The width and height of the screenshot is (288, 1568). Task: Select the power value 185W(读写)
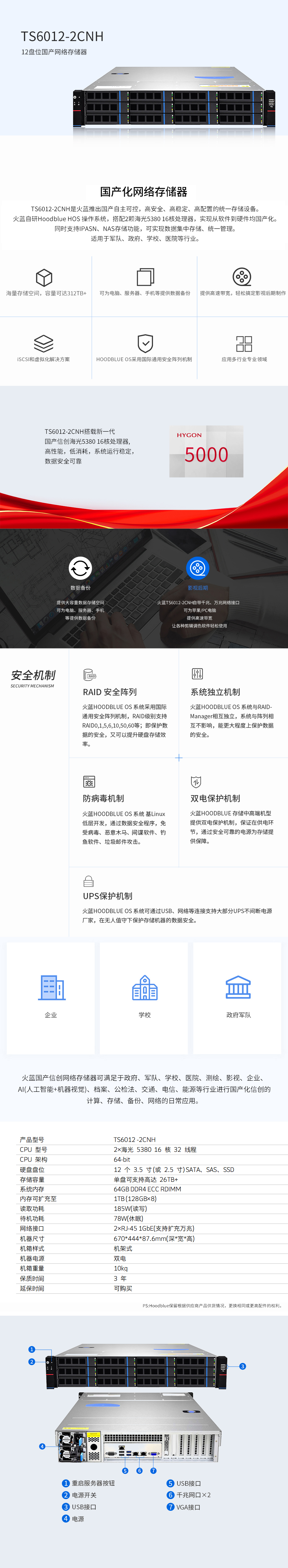pos(130,1209)
